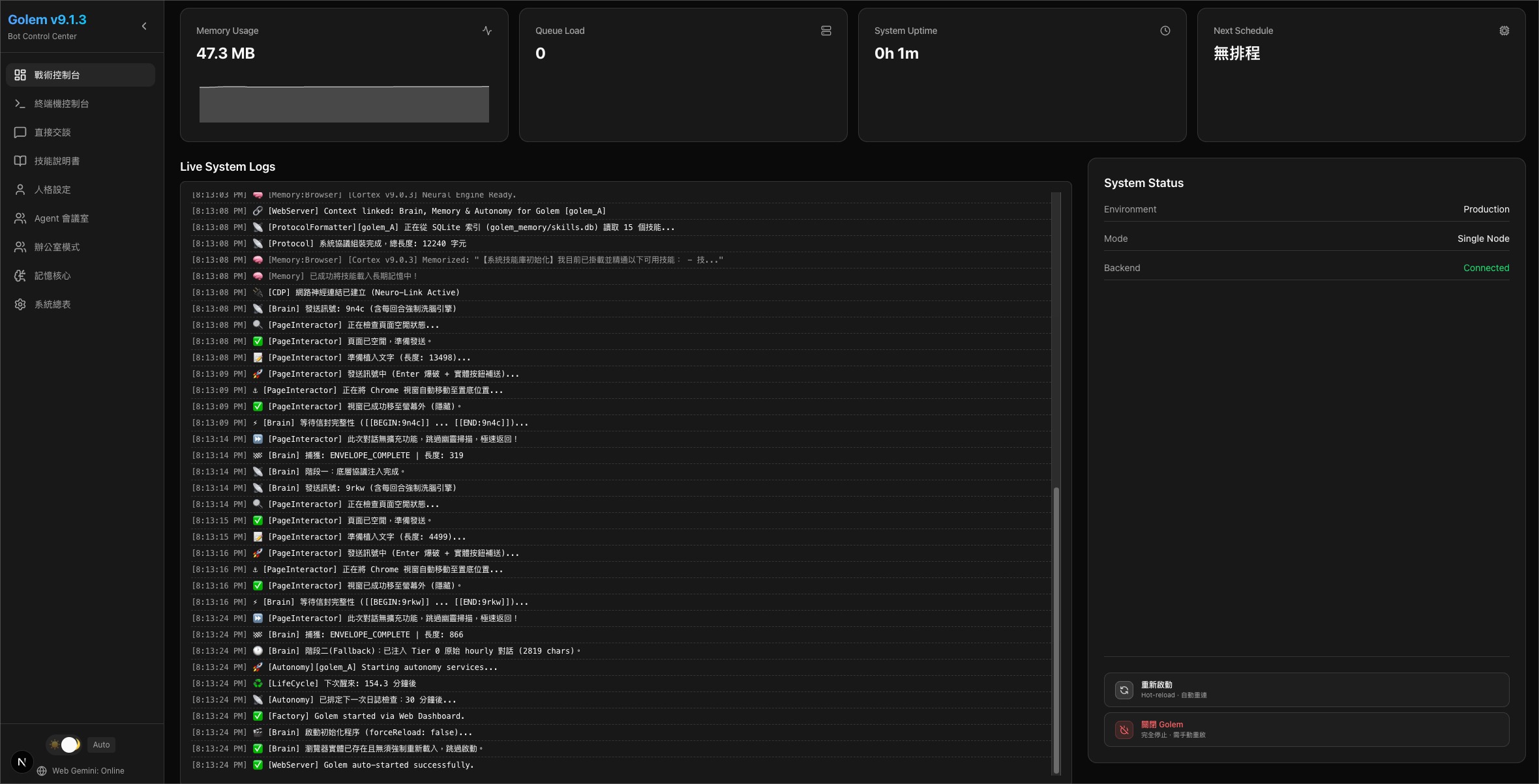Click the Queue Load server icon
Screen dimensions: 1539x784
click(826, 31)
